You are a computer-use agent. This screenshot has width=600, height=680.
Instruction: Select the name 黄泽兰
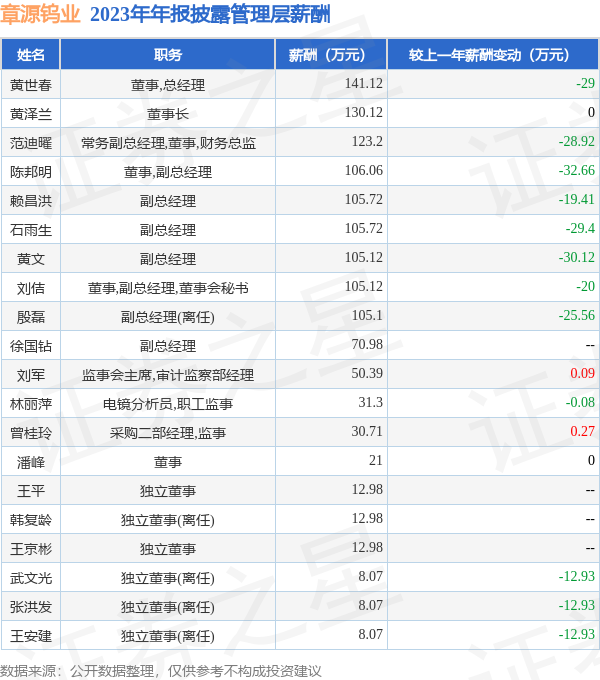point(31,114)
